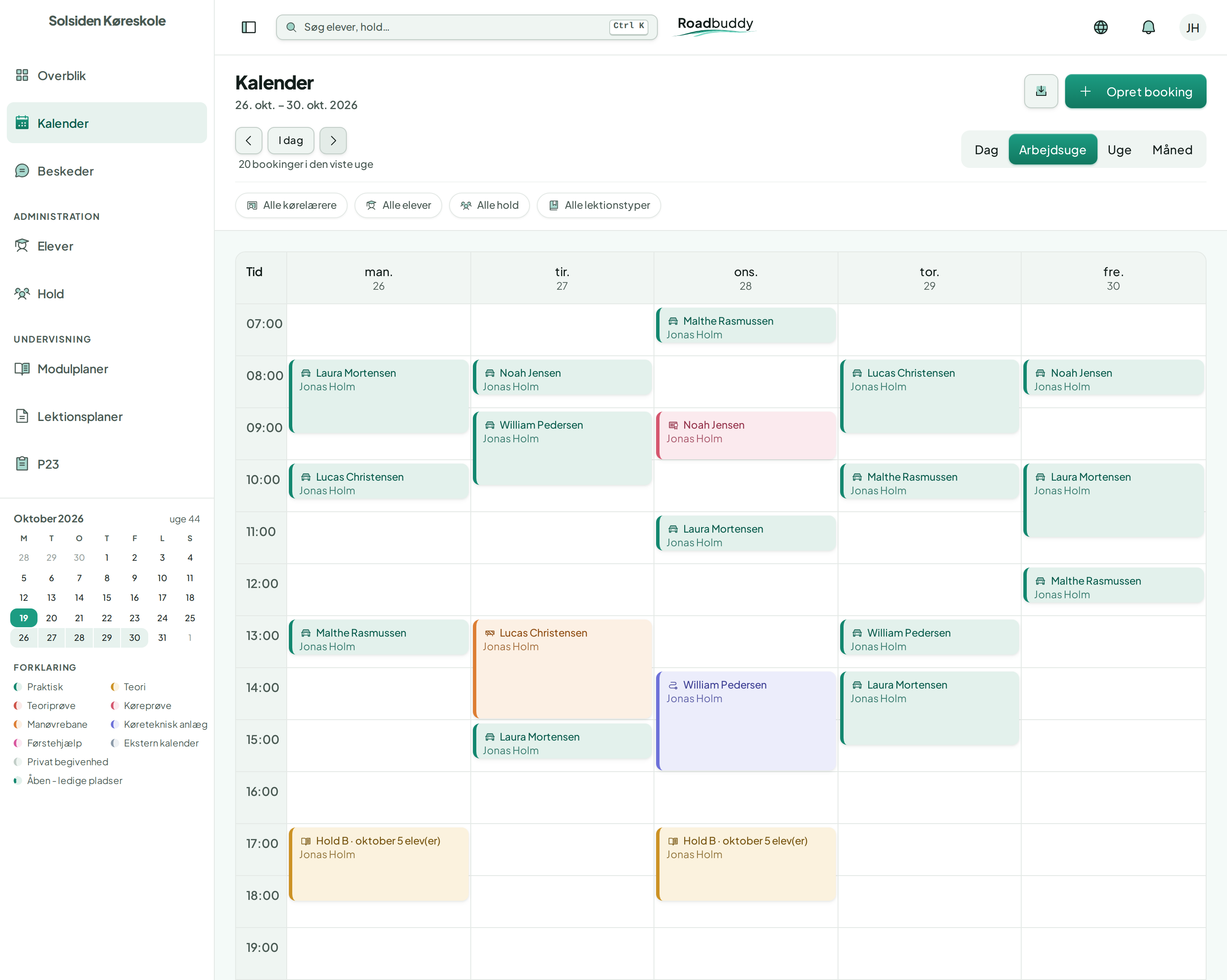
Task: Open Beskeder in the sidebar
Action: pyautogui.click(x=107, y=171)
